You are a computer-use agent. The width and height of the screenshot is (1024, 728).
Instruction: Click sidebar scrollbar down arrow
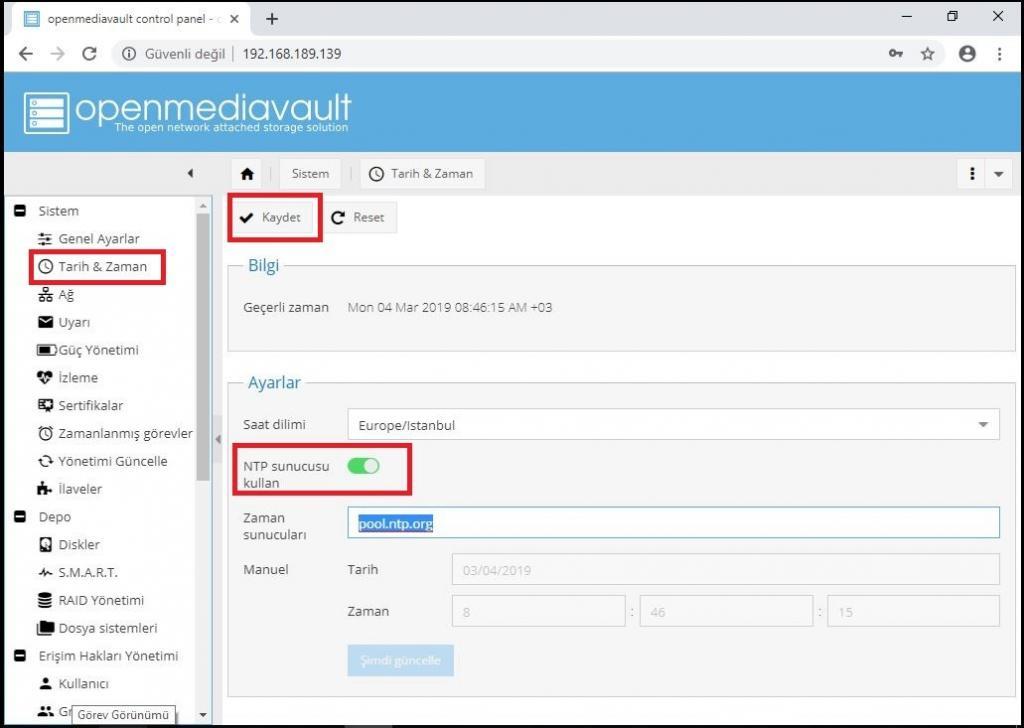203,715
